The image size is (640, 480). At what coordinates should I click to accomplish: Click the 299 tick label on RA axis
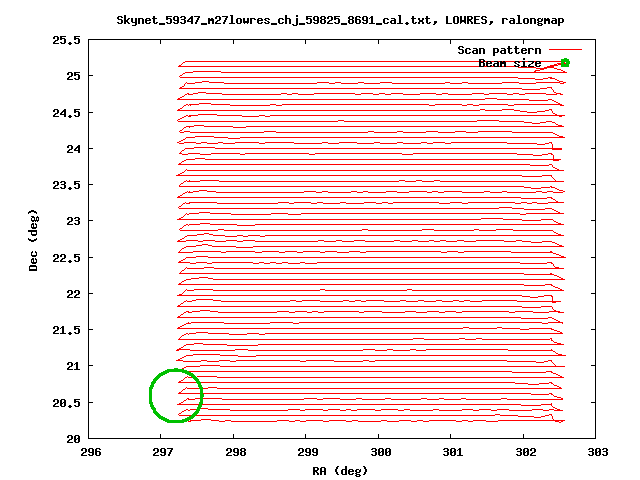coord(306,451)
